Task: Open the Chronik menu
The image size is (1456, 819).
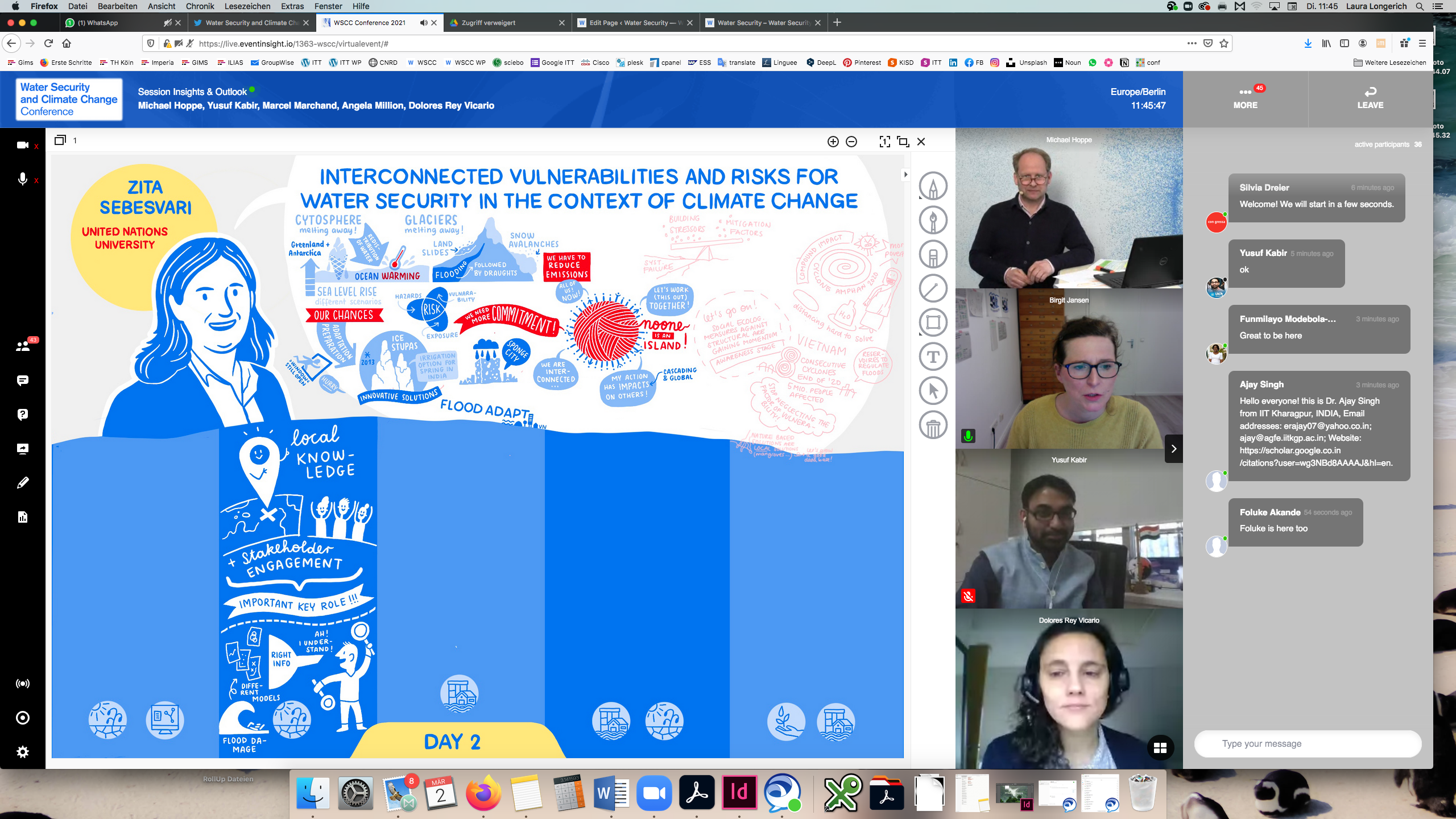Action: pyautogui.click(x=200, y=6)
